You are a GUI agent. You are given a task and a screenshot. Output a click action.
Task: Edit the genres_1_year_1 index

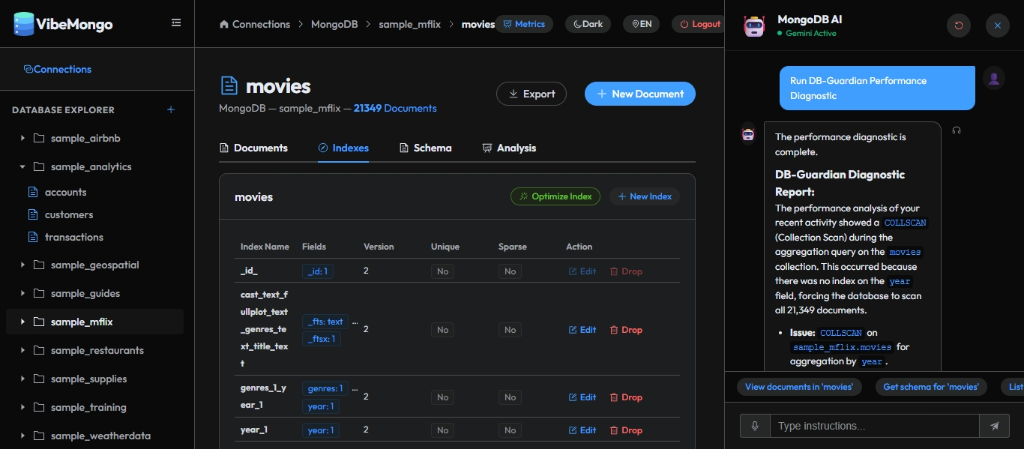click(583, 397)
